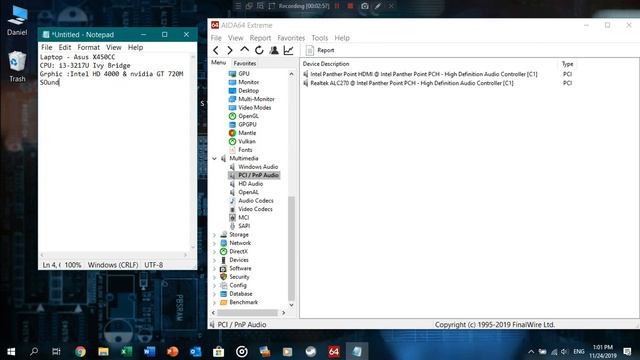This screenshot has width=640, height=360.
Task: Expand the Config tree node
Action: [214, 285]
